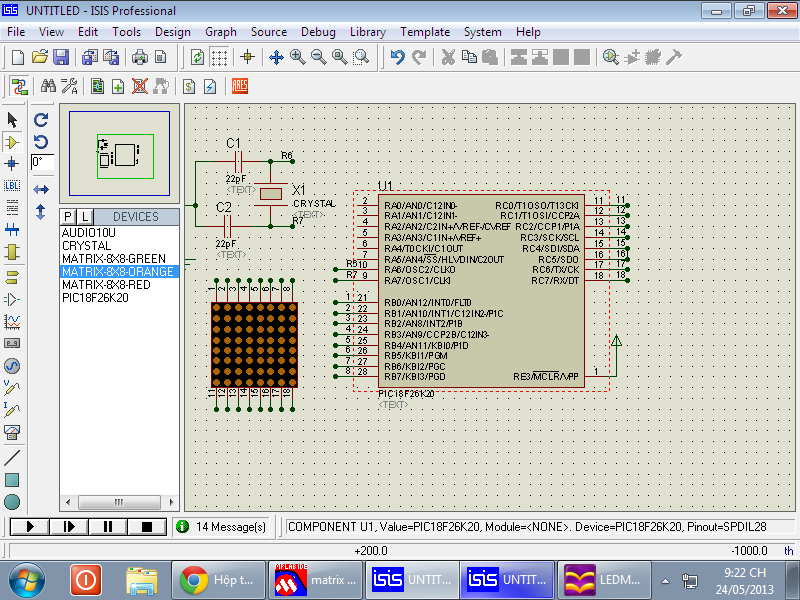Select the Junction dot tool
This screenshot has width=800, height=600.
12,163
